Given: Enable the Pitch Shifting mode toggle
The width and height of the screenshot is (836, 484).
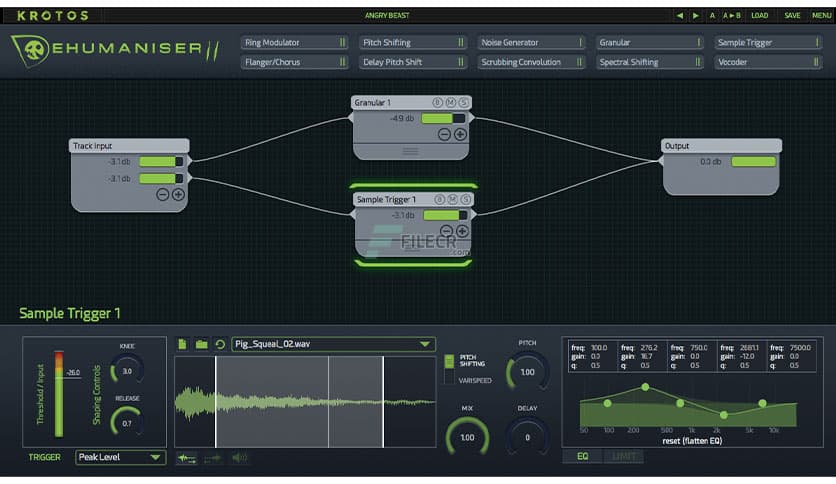Looking at the screenshot, I should click(x=448, y=360).
